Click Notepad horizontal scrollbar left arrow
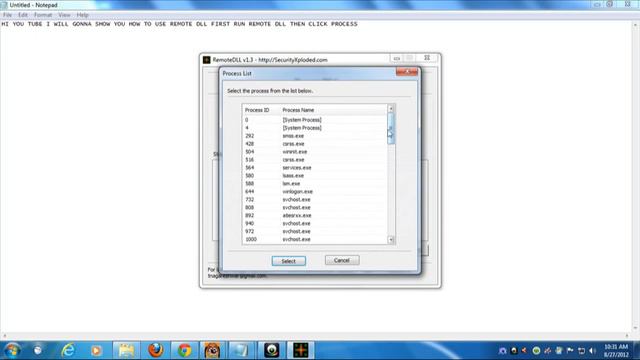 tap(4, 336)
